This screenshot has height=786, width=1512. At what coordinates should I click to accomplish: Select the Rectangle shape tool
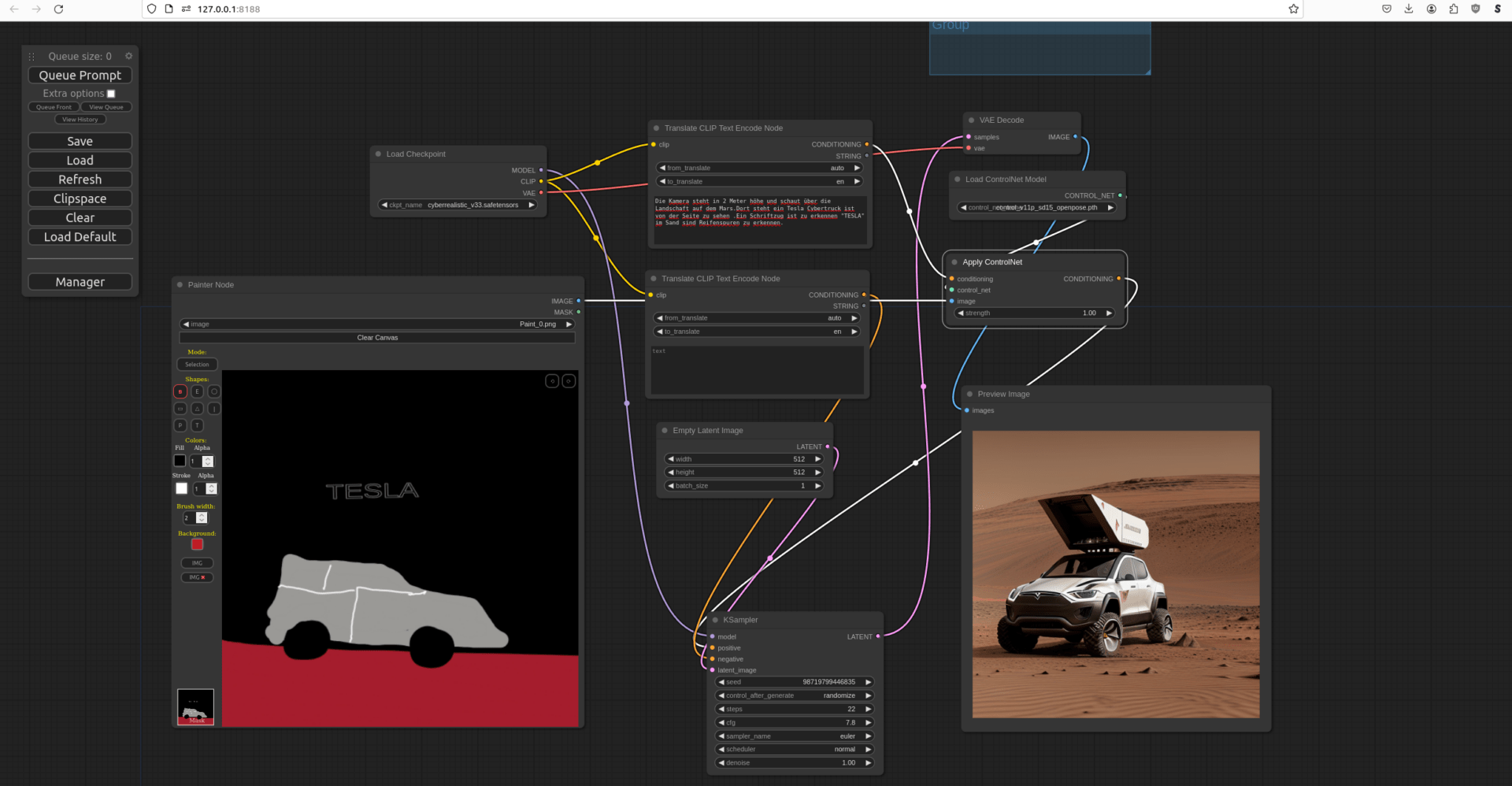180,409
